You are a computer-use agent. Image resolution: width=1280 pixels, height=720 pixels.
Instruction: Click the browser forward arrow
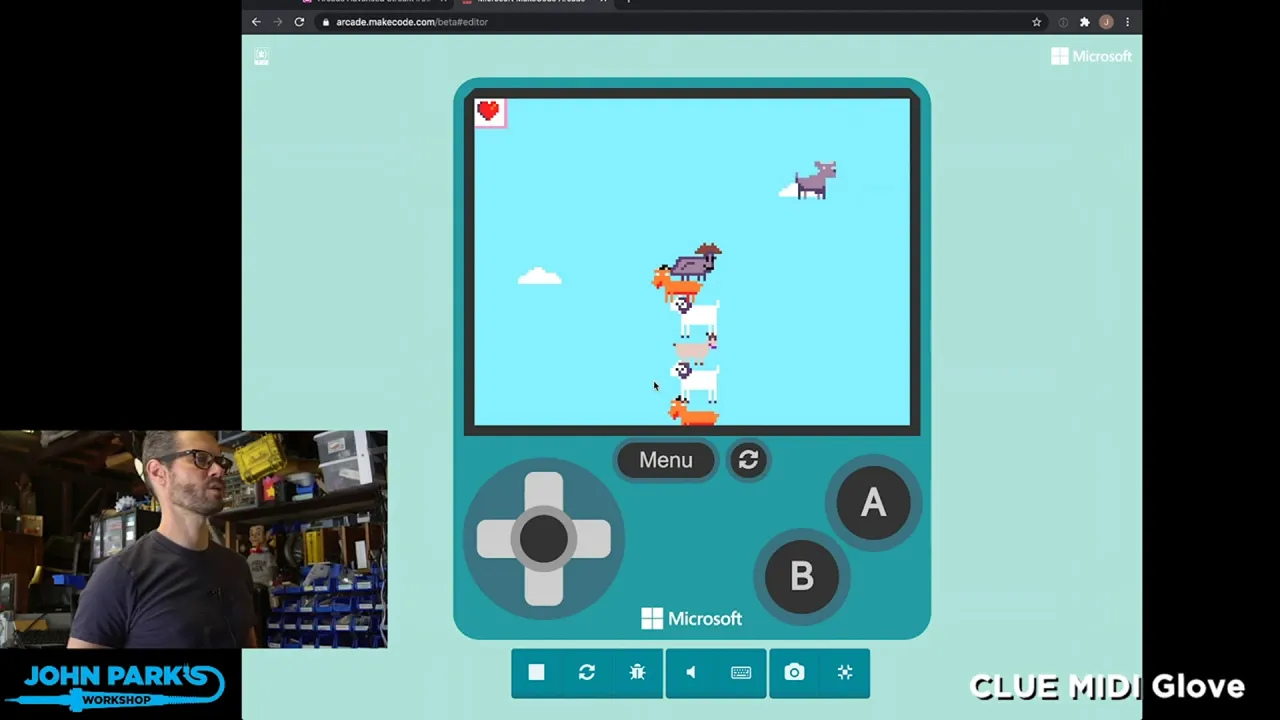[278, 22]
